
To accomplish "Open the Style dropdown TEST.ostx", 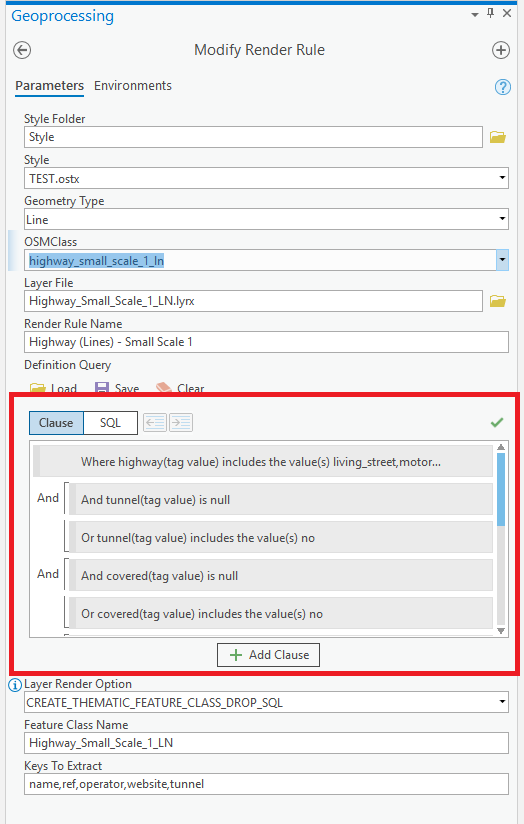I will click(266, 178).
